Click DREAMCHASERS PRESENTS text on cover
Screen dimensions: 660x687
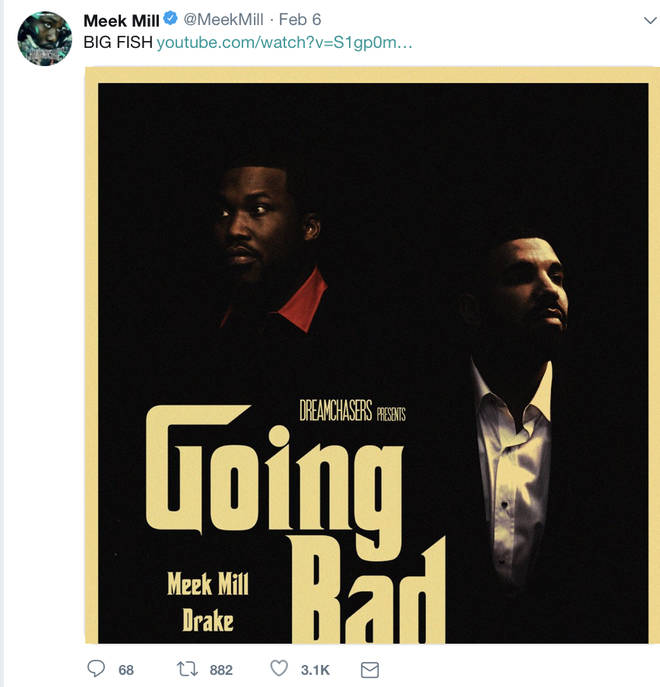(352, 411)
